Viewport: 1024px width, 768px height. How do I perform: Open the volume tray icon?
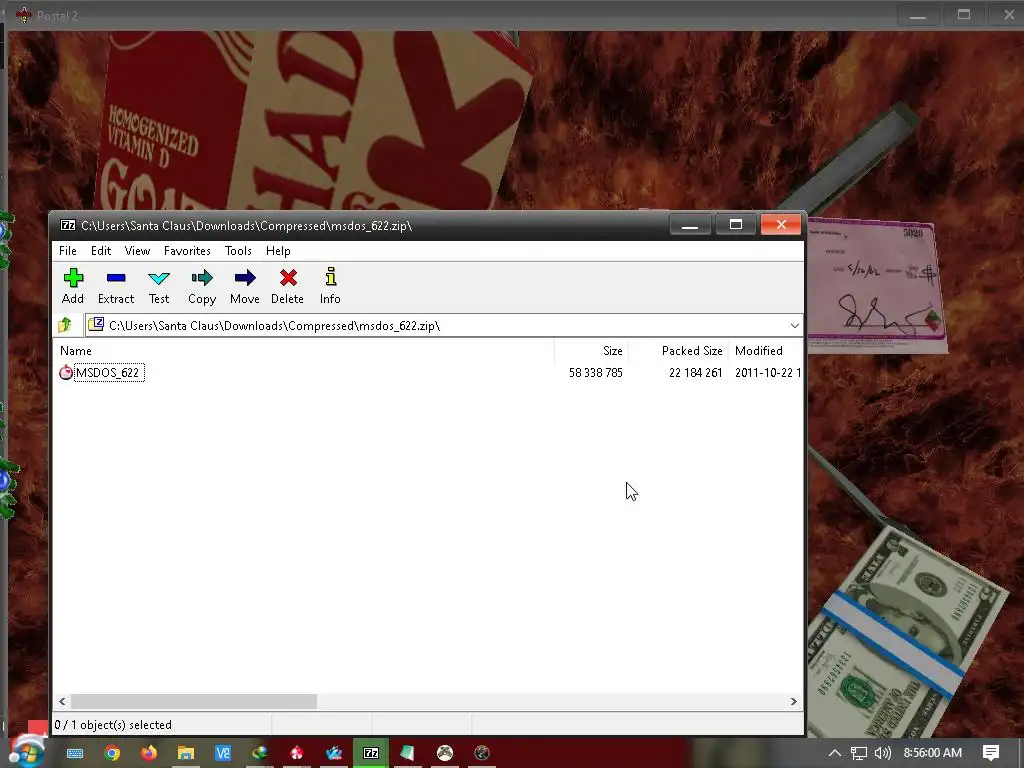coord(882,753)
